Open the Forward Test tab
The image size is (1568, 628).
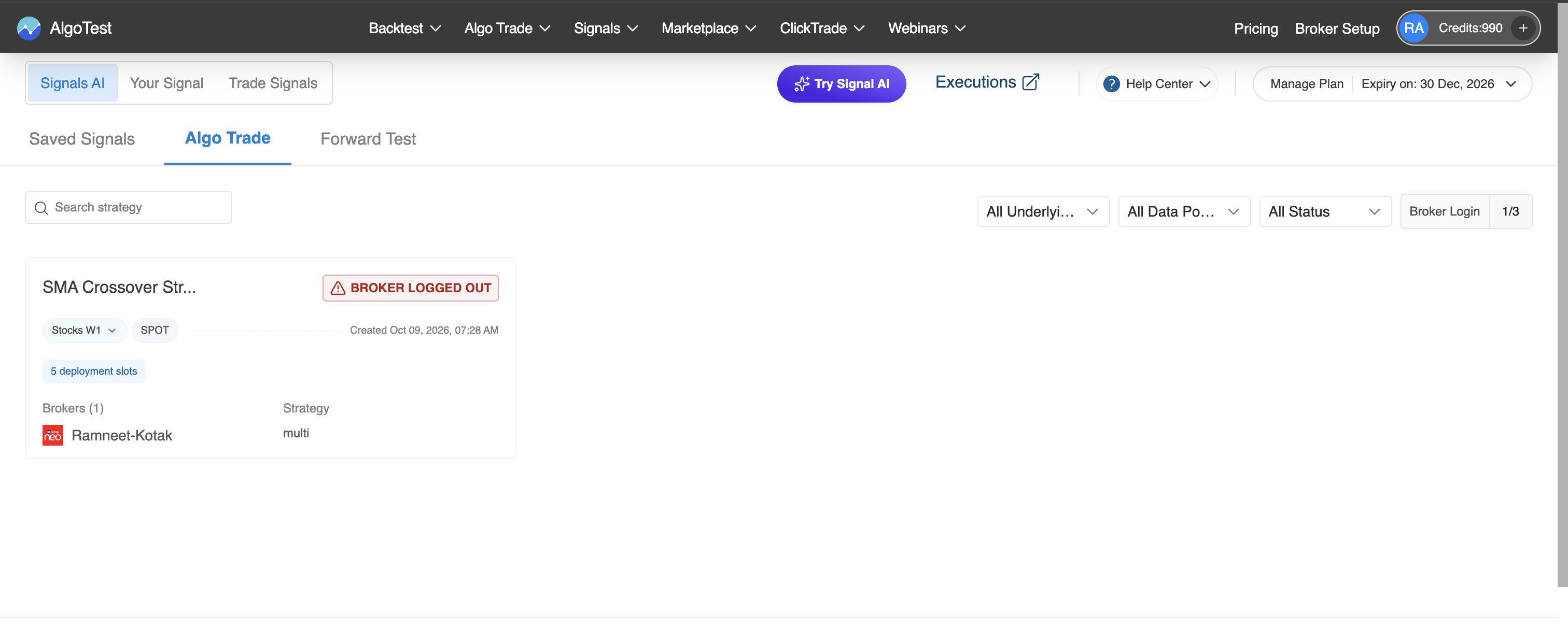pos(368,139)
